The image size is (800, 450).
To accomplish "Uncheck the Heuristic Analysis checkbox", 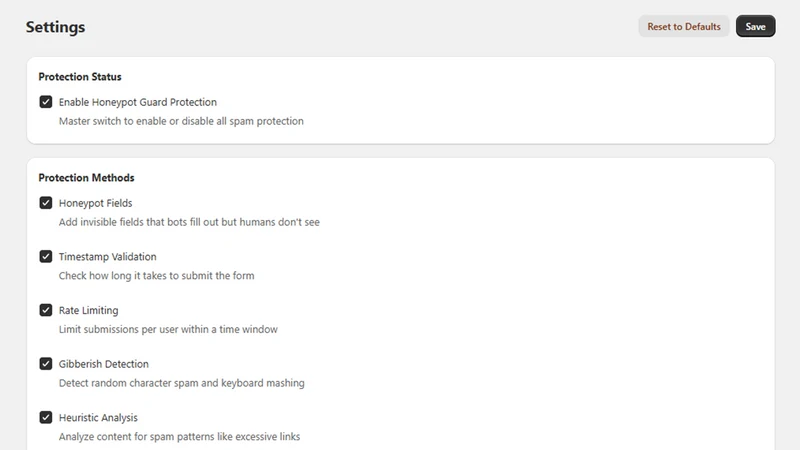I will (x=46, y=417).
